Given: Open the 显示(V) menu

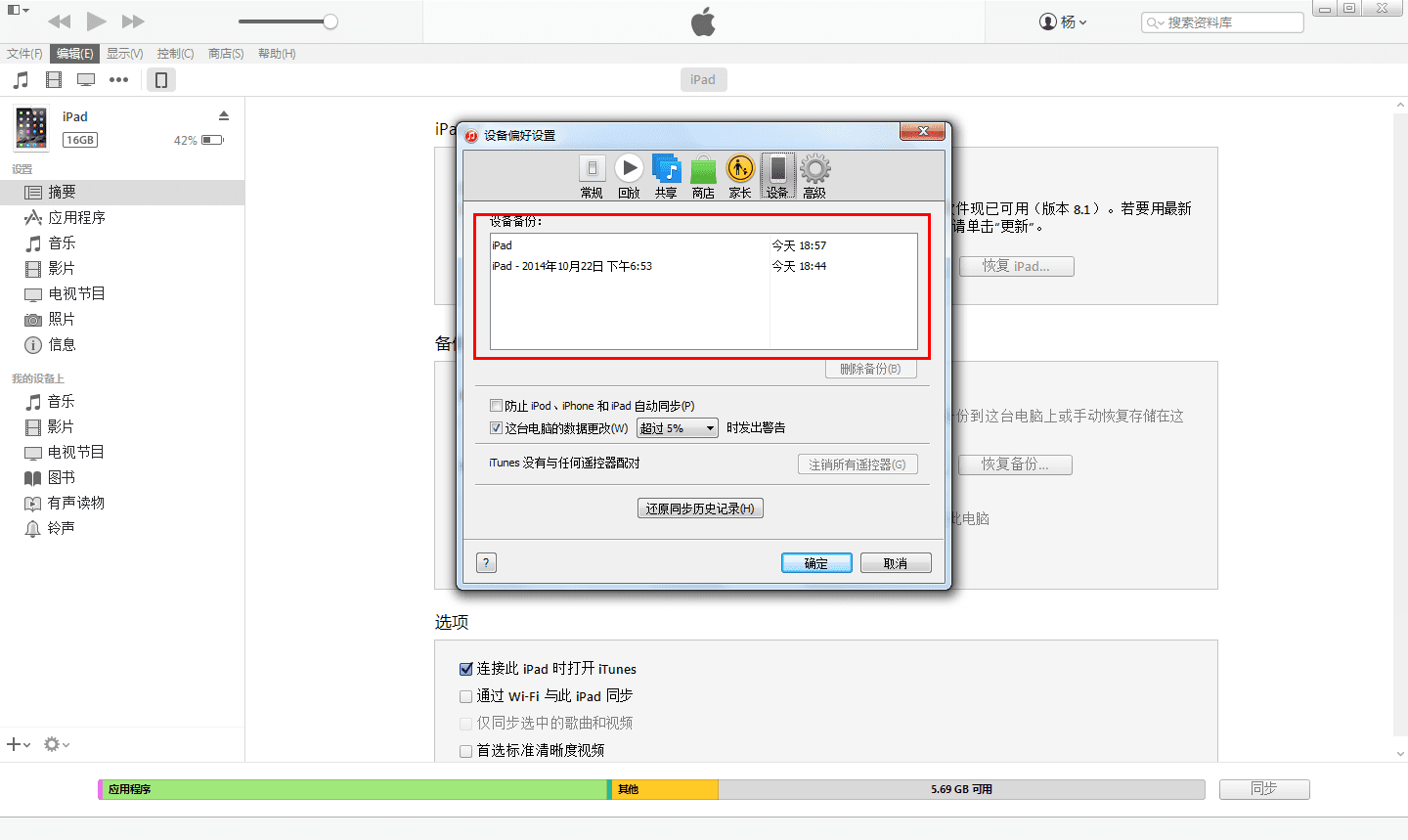Looking at the screenshot, I should 125,54.
